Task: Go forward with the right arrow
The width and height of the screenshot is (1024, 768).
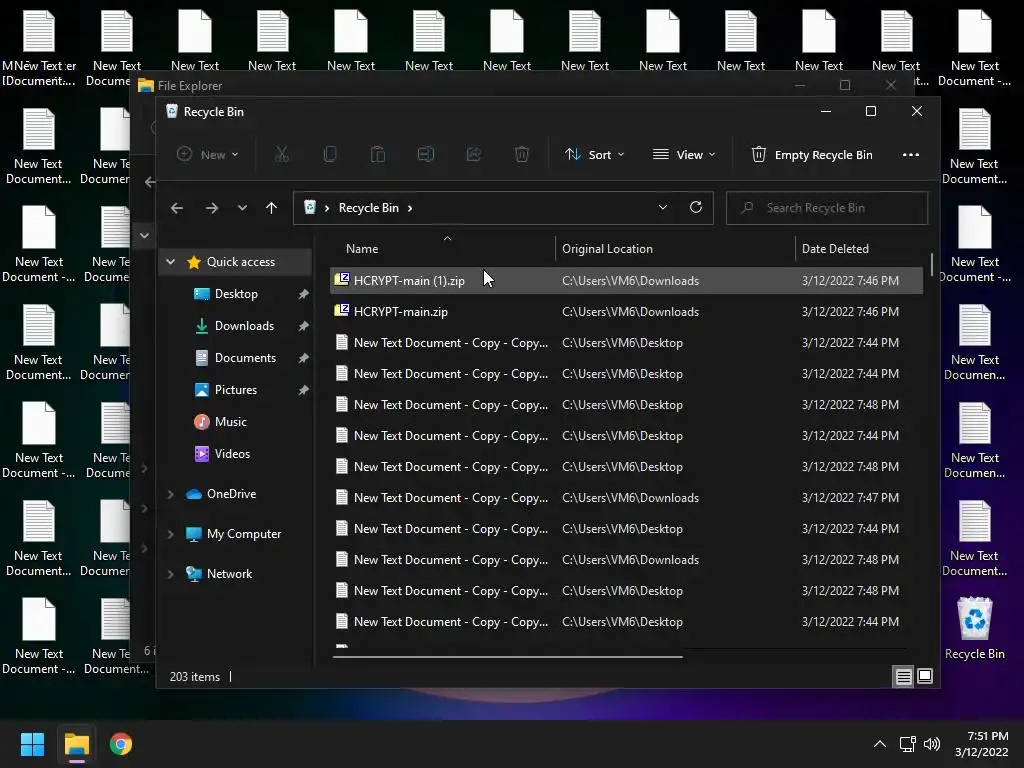Action: pyautogui.click(x=212, y=208)
